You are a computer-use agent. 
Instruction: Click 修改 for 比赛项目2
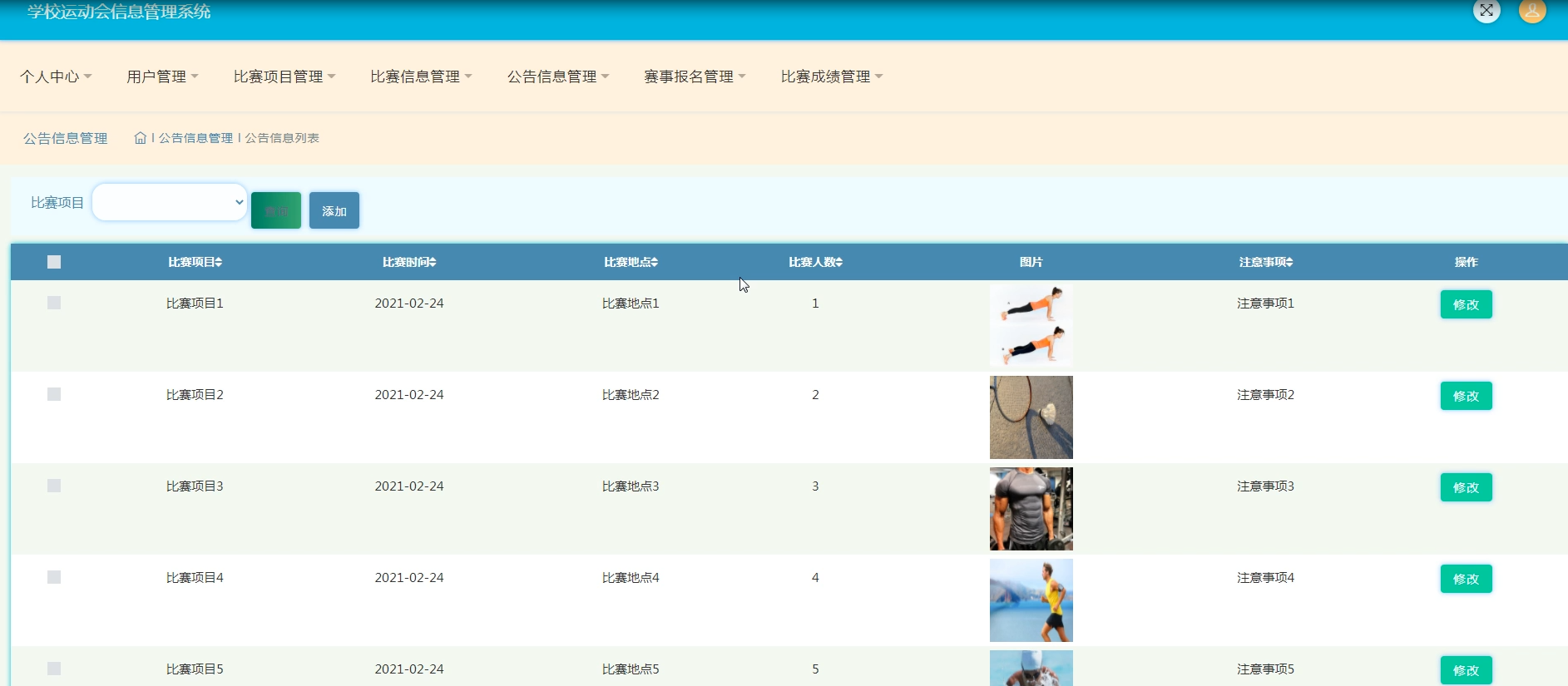click(x=1466, y=396)
